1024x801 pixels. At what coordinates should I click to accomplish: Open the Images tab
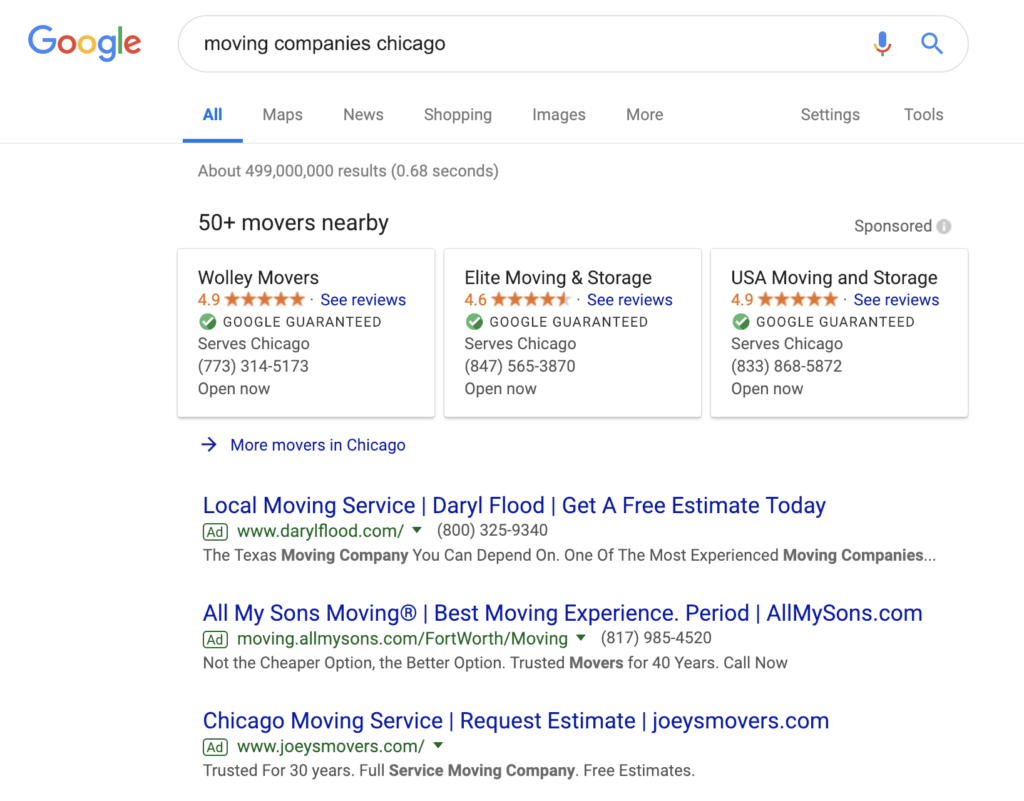[559, 114]
